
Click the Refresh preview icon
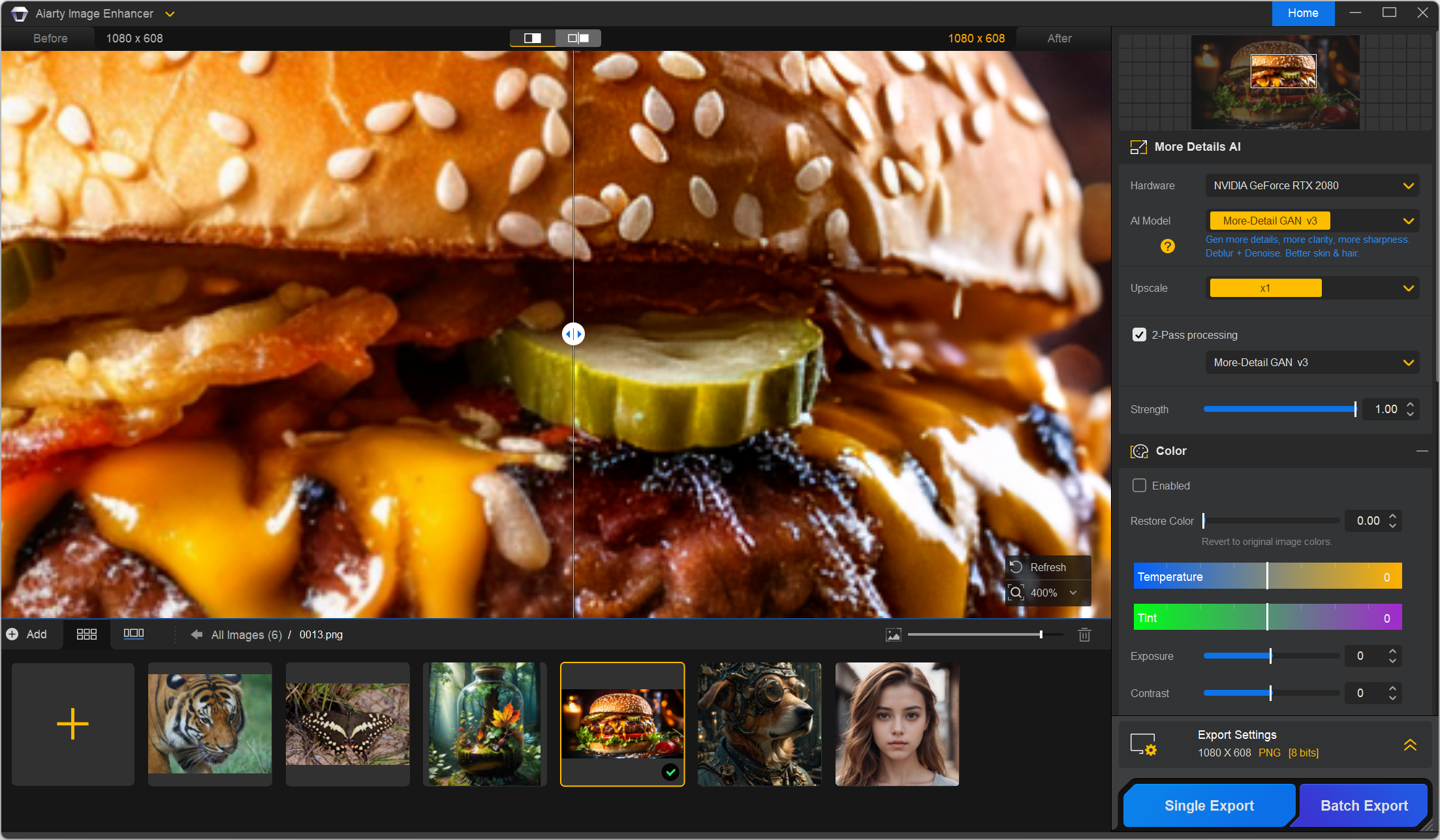coord(1016,567)
